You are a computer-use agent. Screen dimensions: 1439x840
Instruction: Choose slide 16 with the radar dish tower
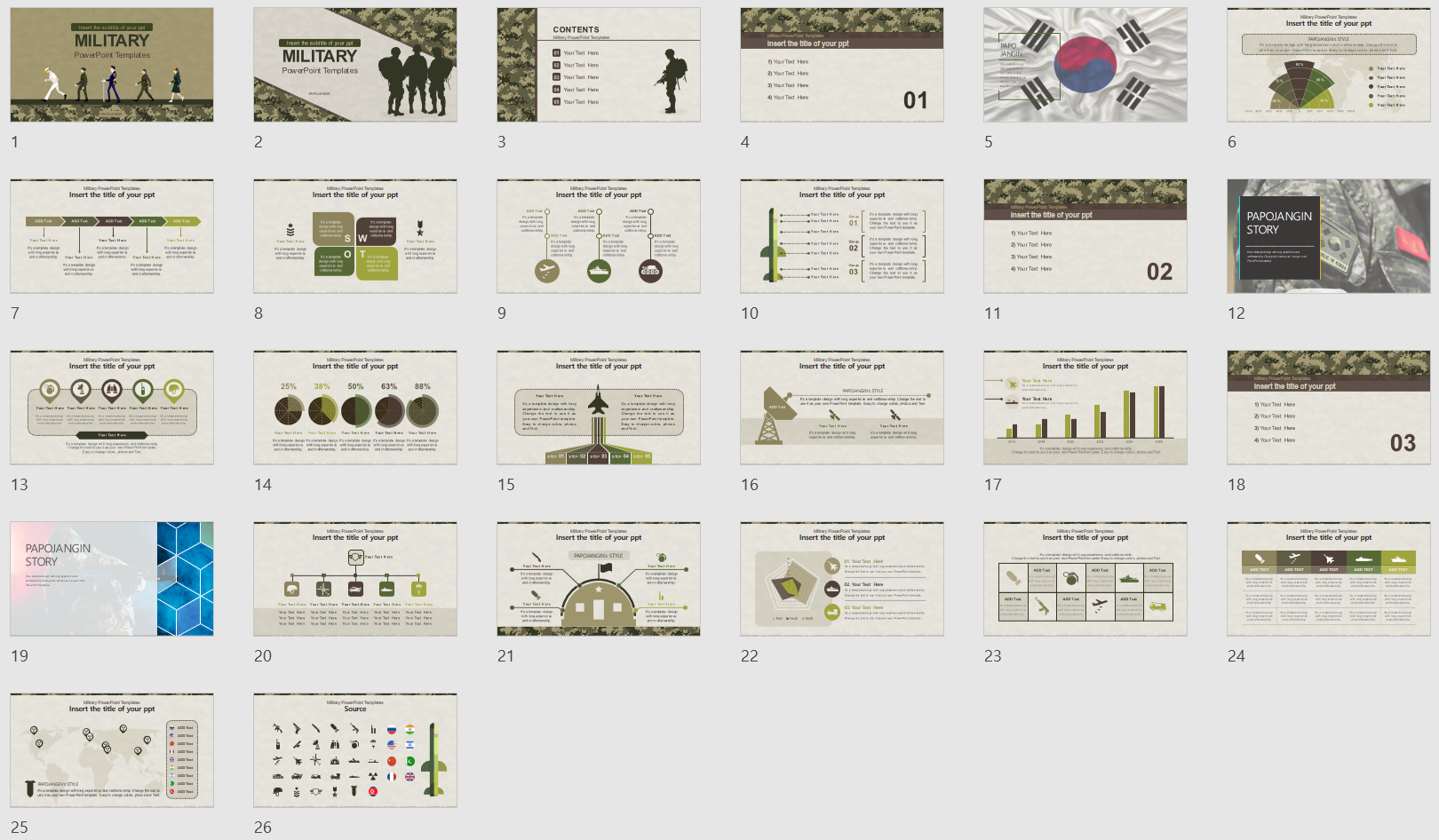point(842,408)
